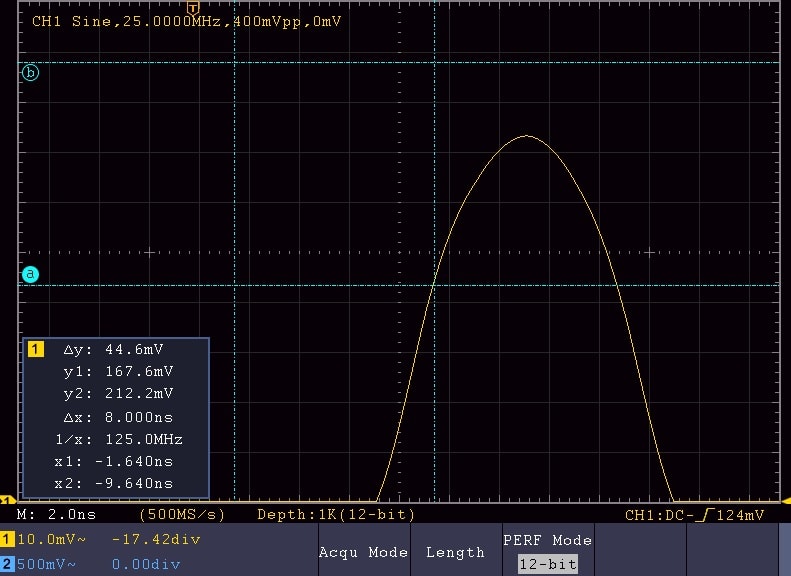Select channel 2 badge in bottom bar
The height and width of the screenshot is (576, 791).
[x=7, y=564]
